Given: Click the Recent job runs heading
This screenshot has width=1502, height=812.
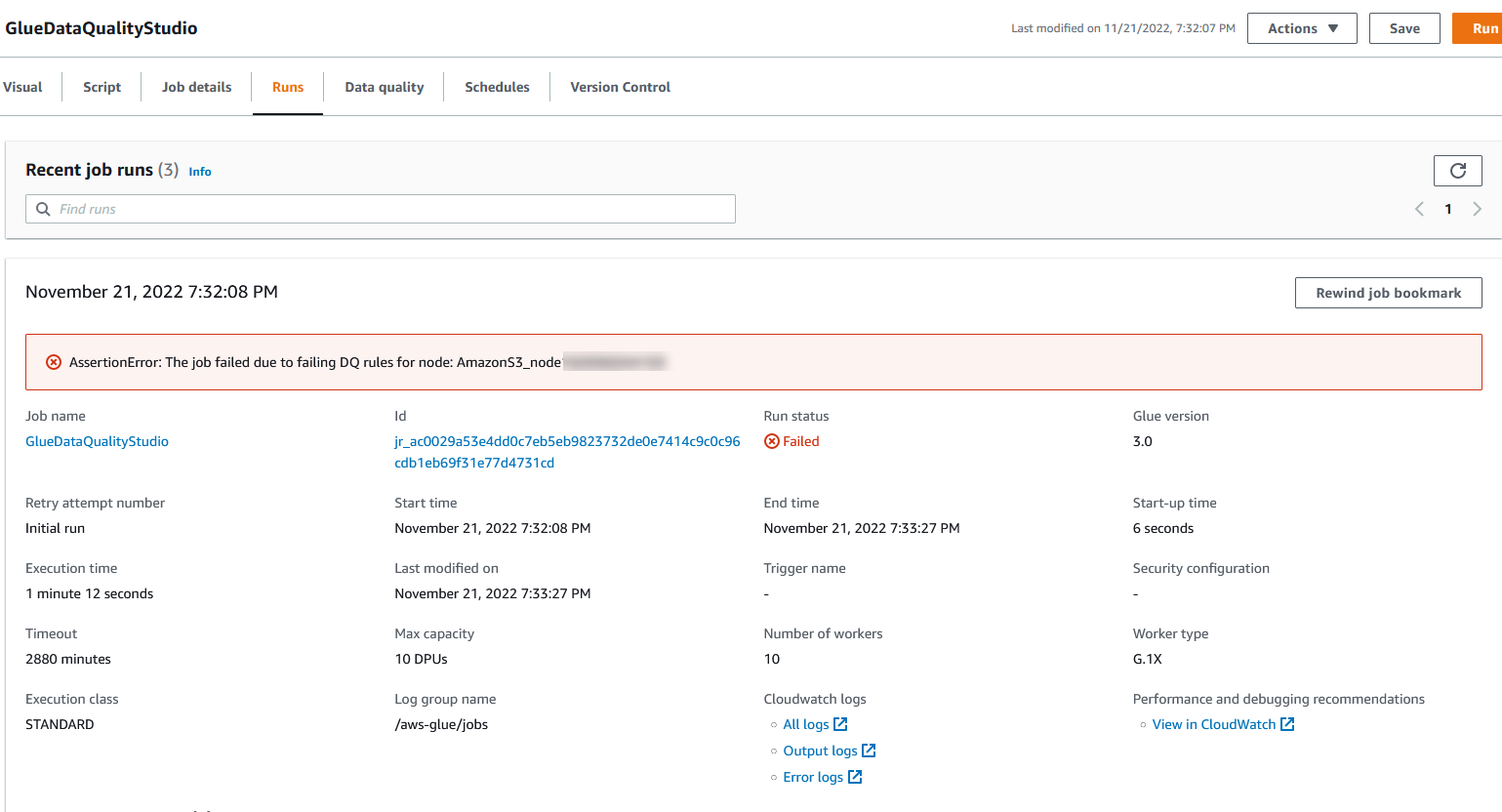Looking at the screenshot, I should tap(89, 170).
